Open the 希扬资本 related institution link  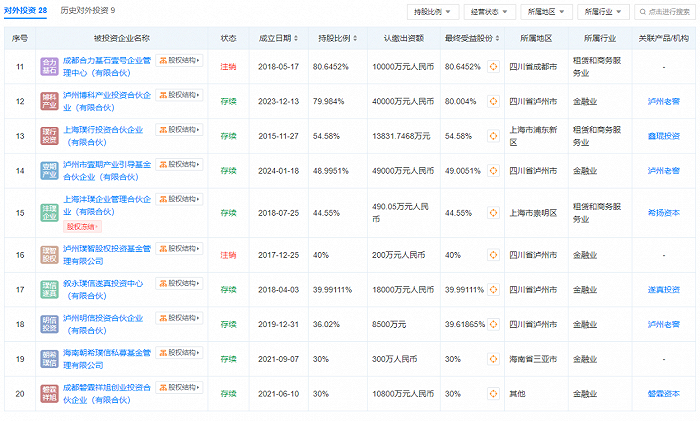[663, 212]
